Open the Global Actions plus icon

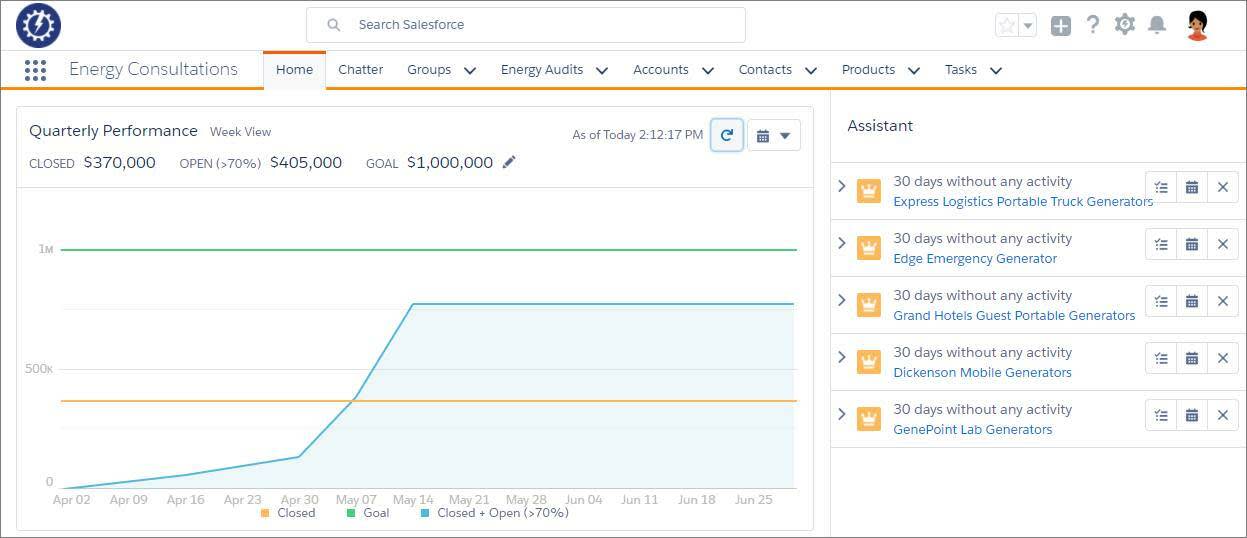pos(1061,26)
